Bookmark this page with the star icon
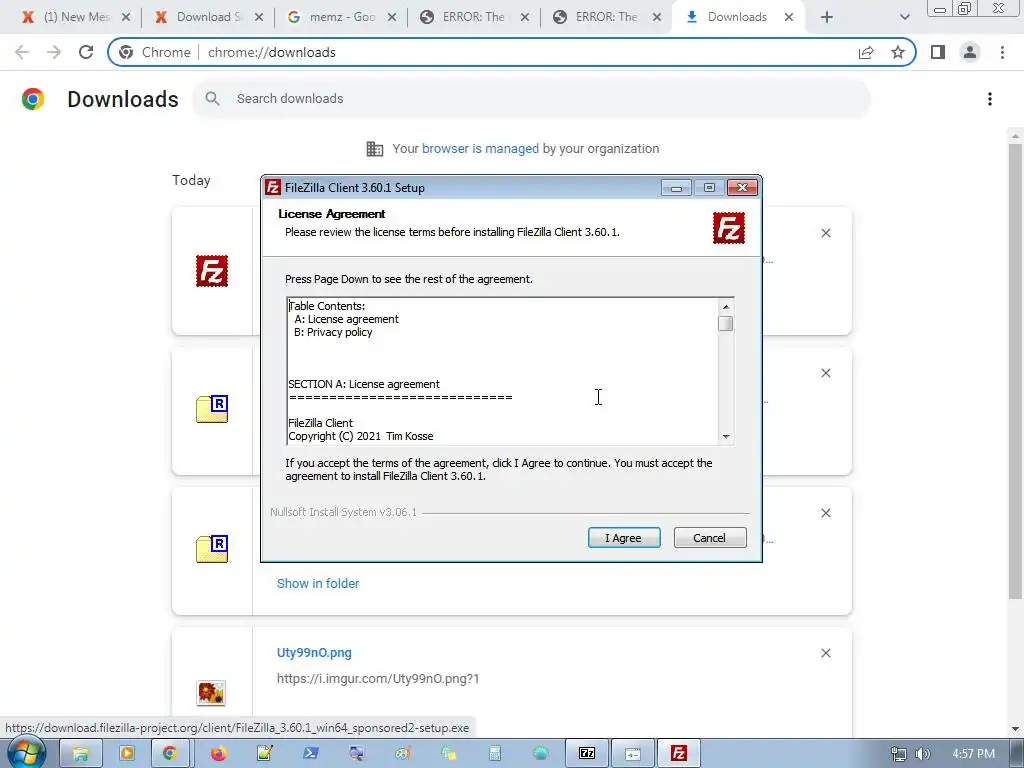 [898, 52]
